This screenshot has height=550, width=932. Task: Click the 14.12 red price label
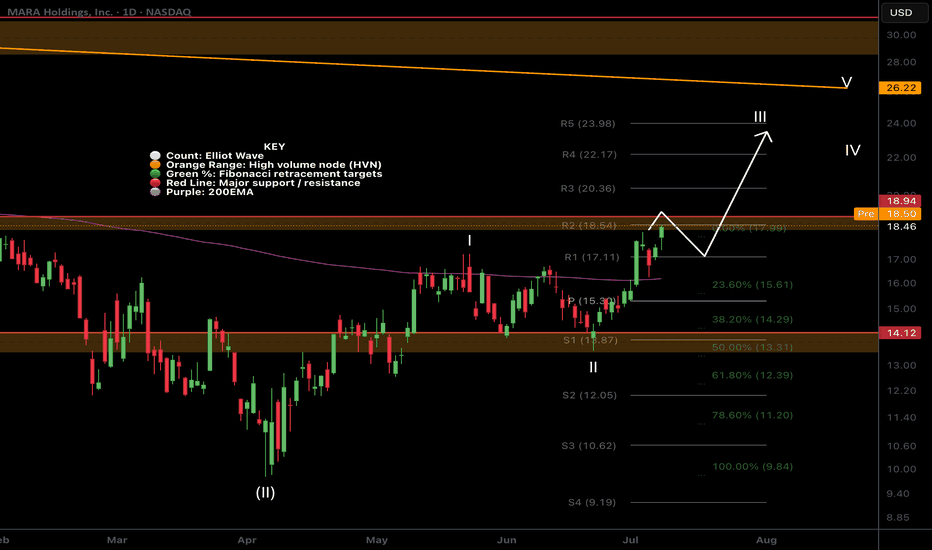click(x=900, y=333)
